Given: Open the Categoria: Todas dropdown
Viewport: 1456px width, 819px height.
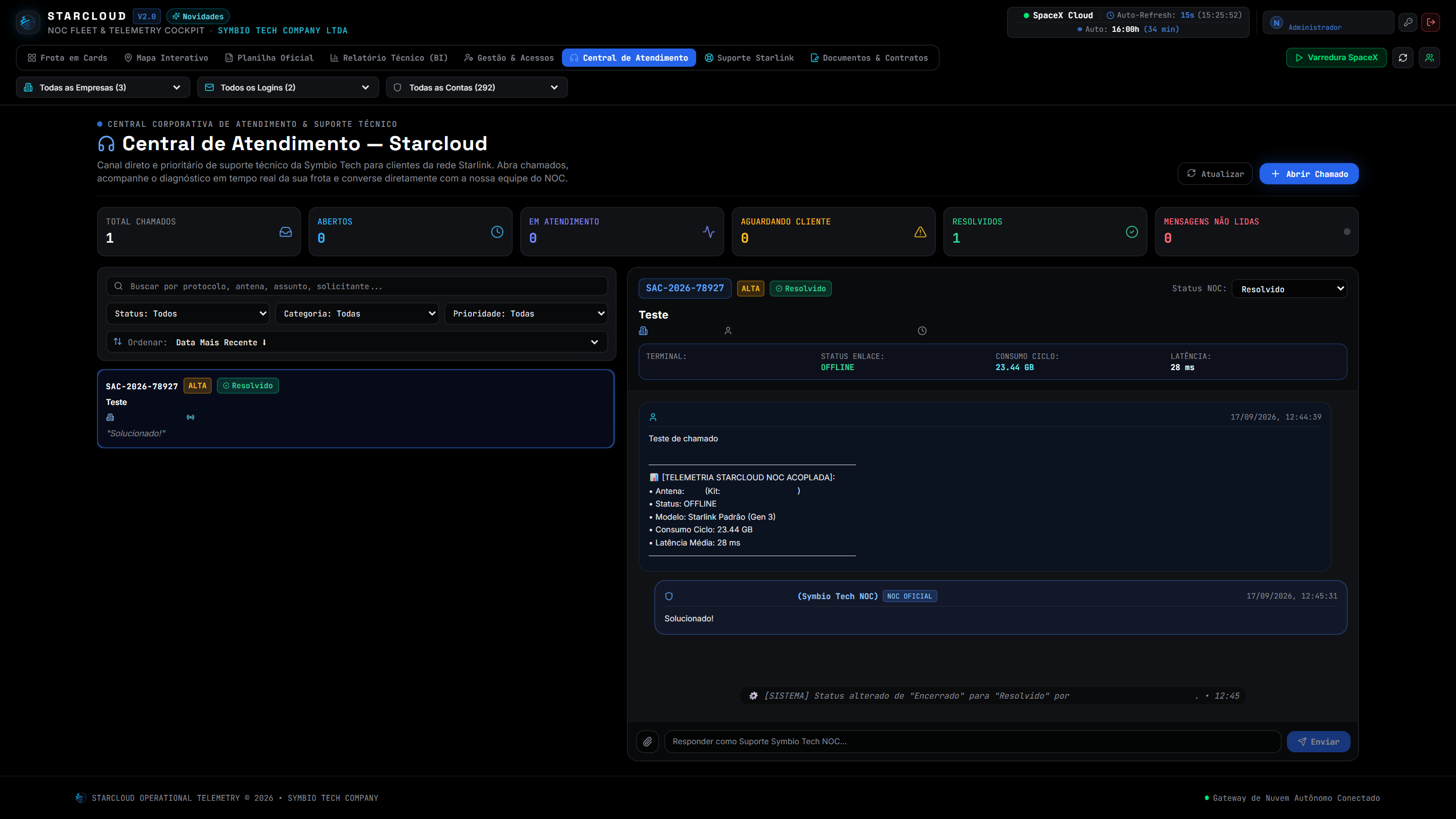Looking at the screenshot, I should pyautogui.click(x=356, y=313).
